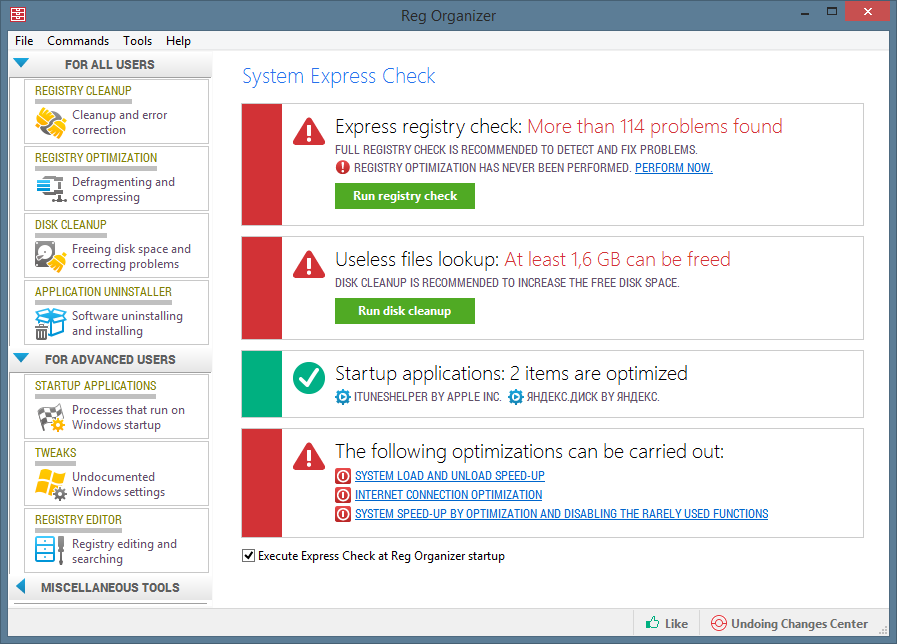Select the Disk Cleanup drive icon
This screenshot has height=644, width=897.
50,257
